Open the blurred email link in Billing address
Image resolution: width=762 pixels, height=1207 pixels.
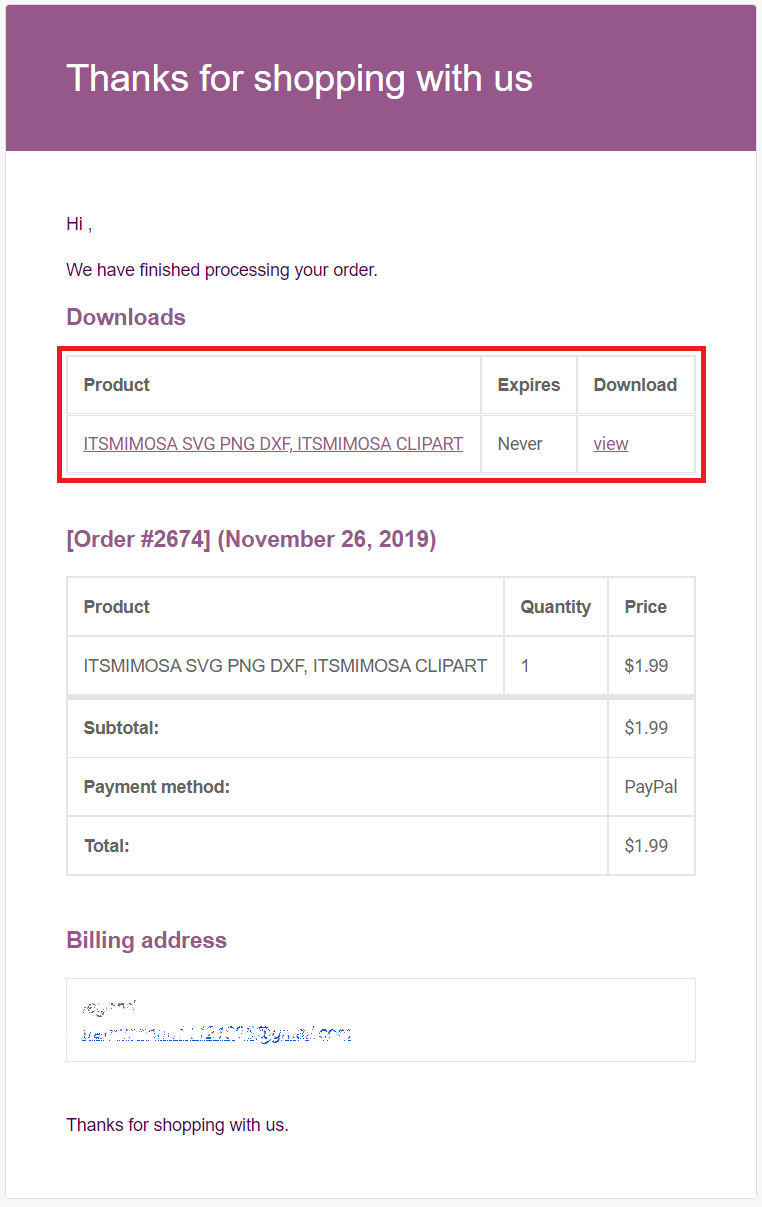tap(216, 1033)
